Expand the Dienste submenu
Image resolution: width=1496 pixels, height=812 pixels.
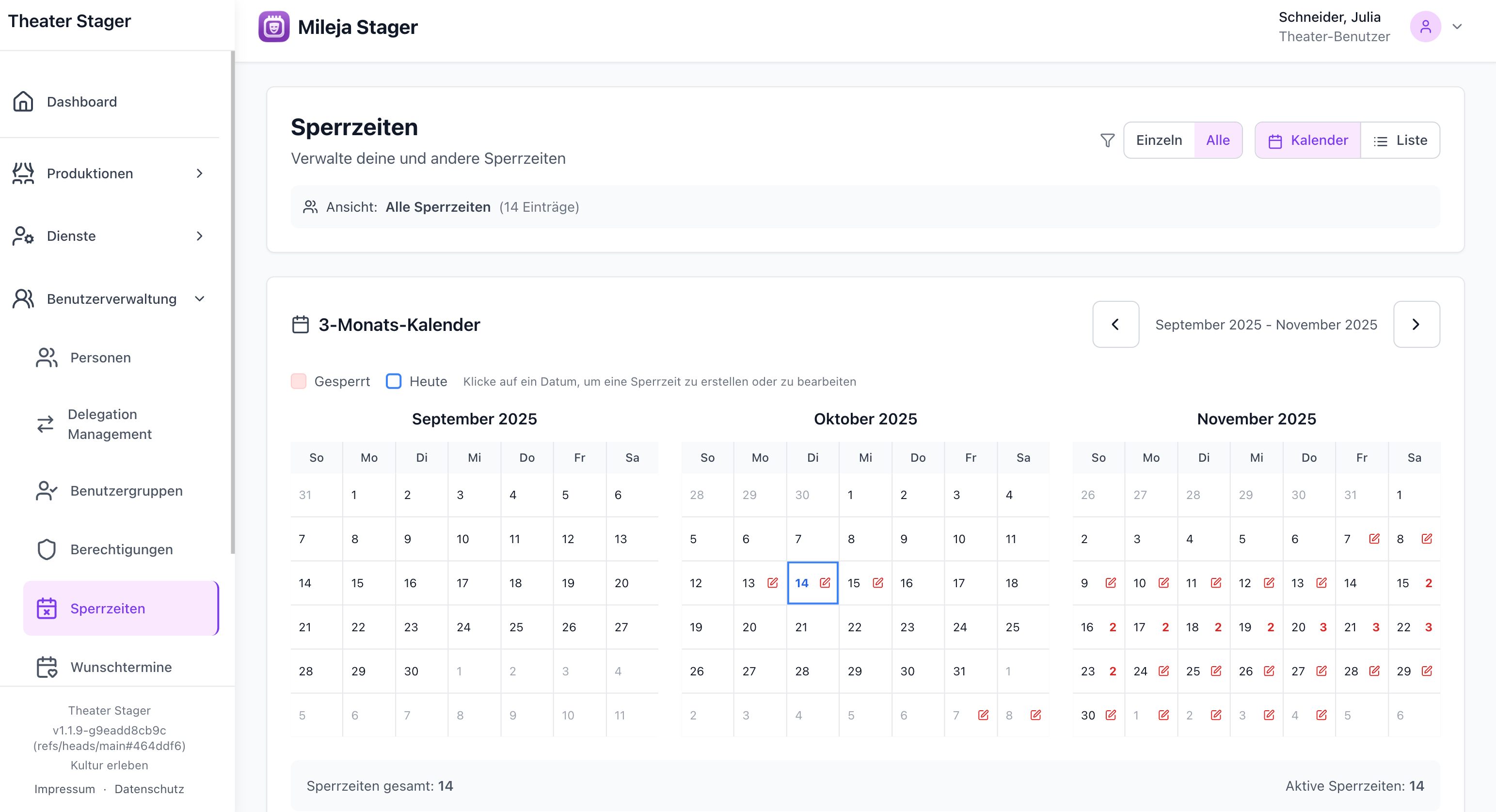click(199, 236)
